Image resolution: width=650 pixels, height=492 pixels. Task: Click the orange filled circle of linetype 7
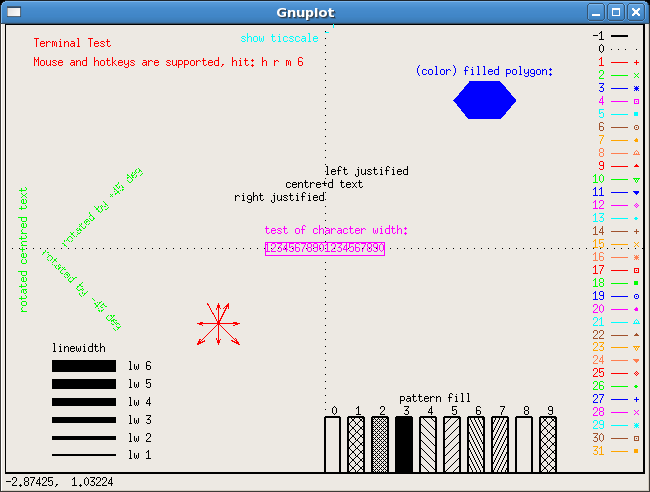point(636,141)
